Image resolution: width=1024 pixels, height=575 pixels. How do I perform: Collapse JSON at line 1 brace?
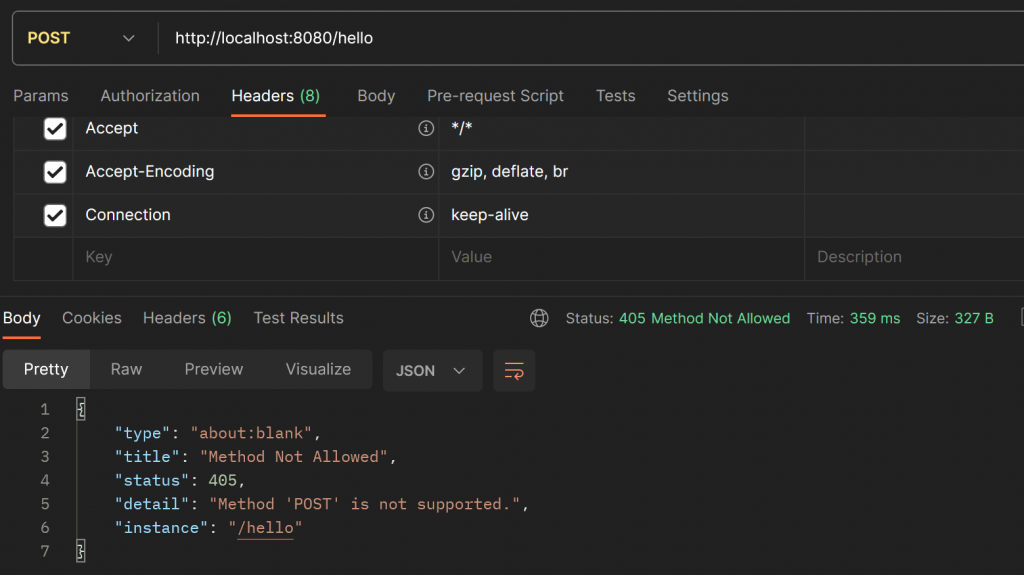point(81,409)
